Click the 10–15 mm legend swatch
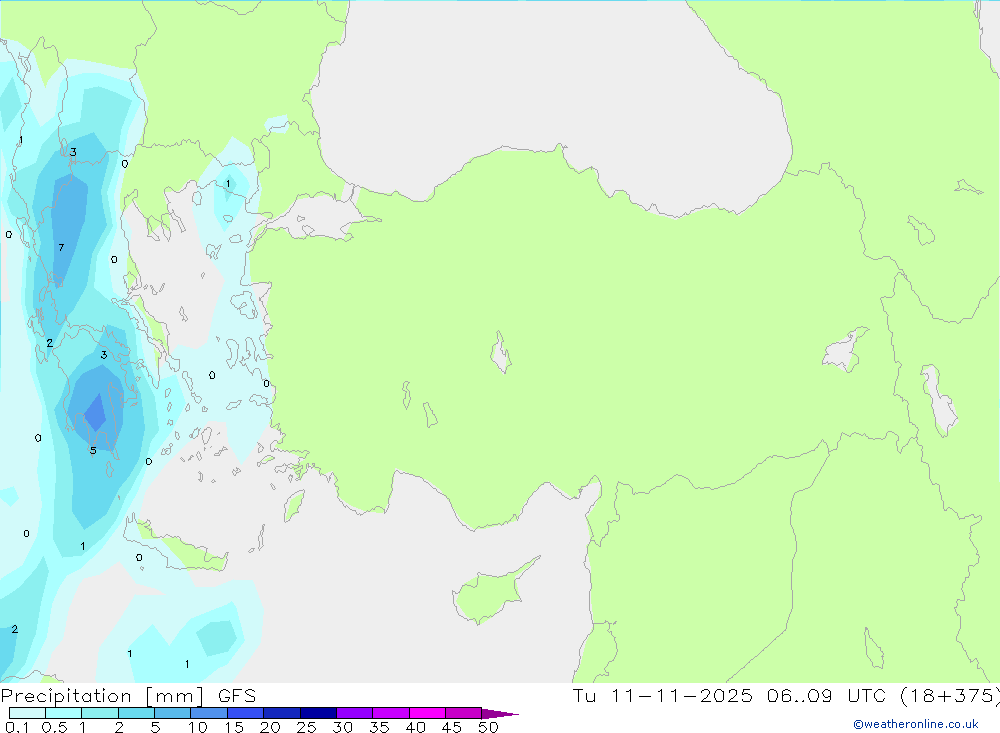This screenshot has height=733, width=1000. 209,713
